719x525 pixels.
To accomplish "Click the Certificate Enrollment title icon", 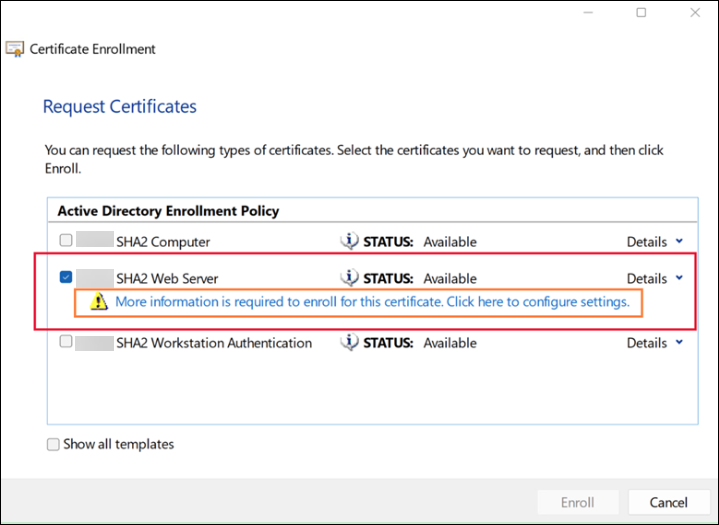I will (x=15, y=48).
